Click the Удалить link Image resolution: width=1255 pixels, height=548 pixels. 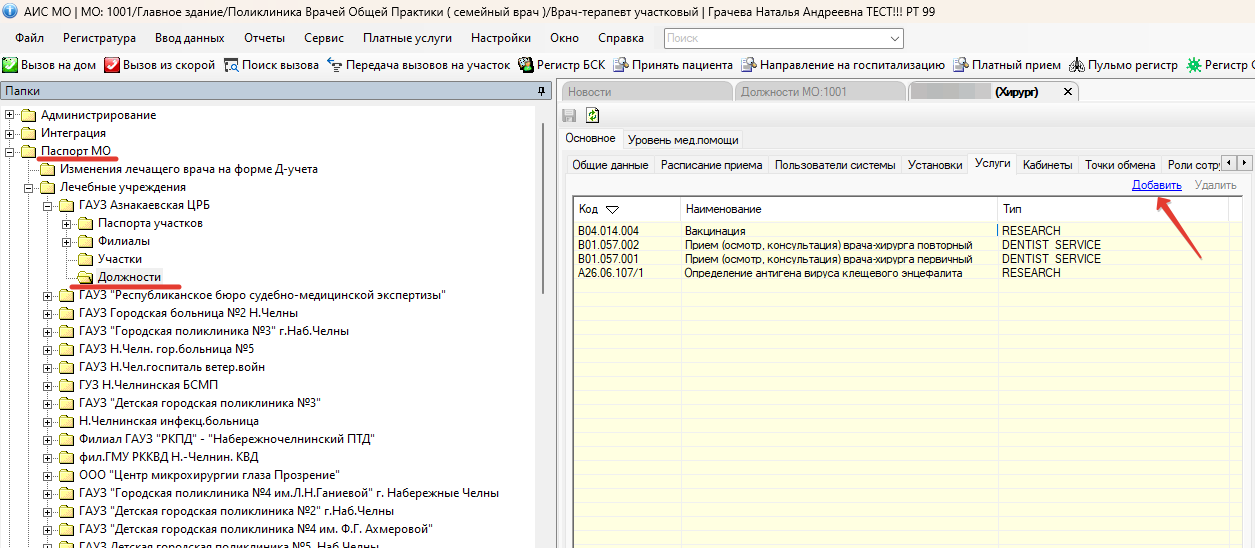(x=1215, y=185)
